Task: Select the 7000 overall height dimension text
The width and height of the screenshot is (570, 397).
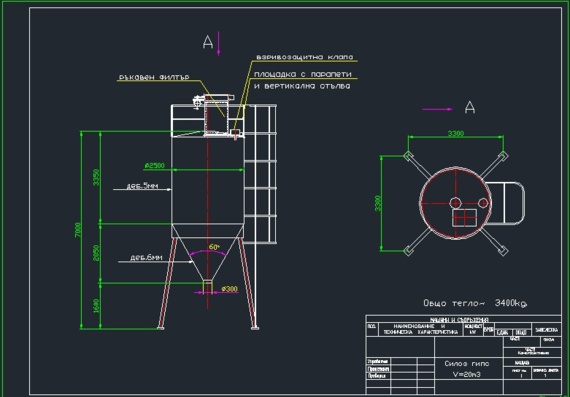Action: 78,230
